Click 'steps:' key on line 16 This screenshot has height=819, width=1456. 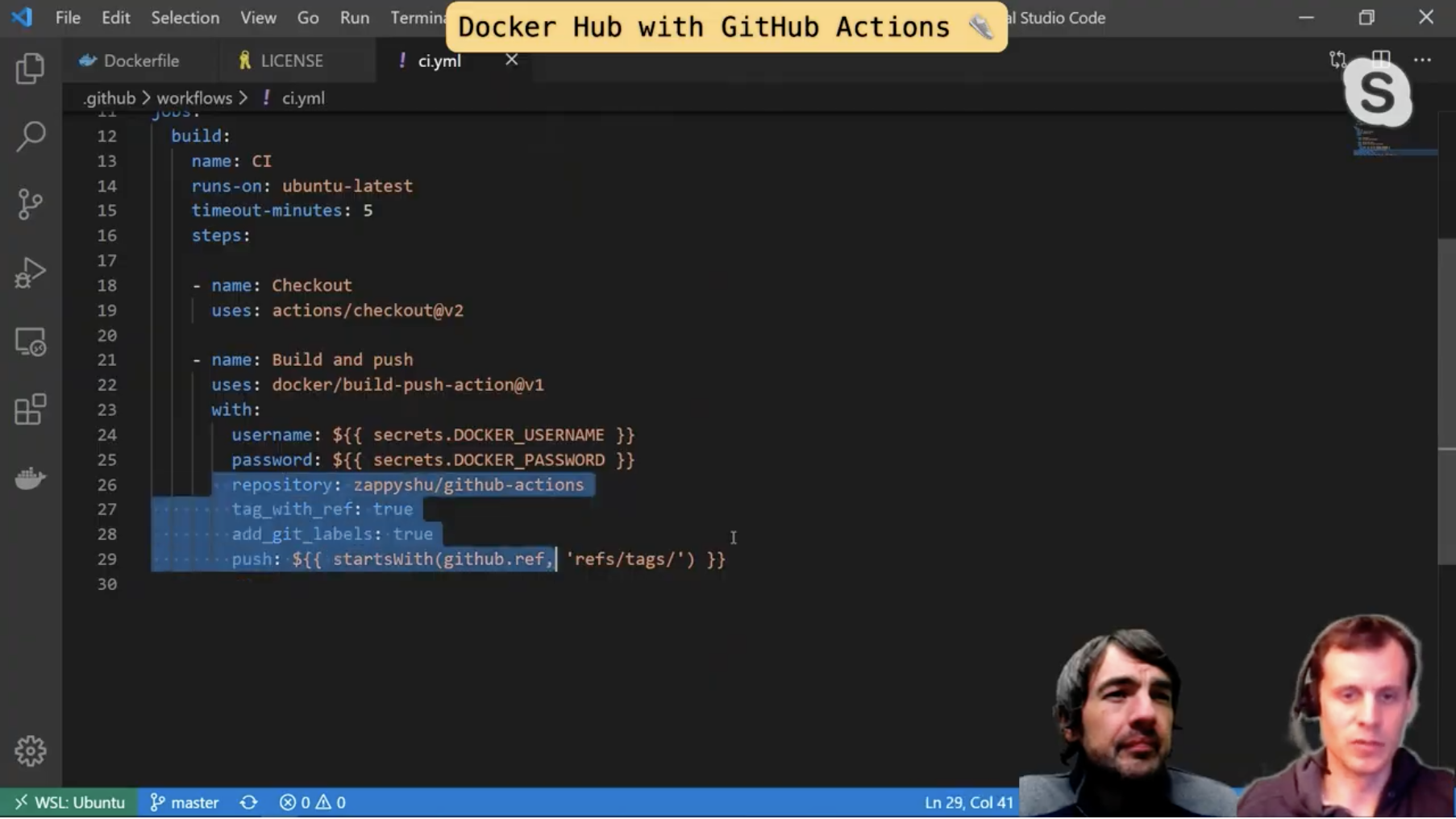pos(221,235)
